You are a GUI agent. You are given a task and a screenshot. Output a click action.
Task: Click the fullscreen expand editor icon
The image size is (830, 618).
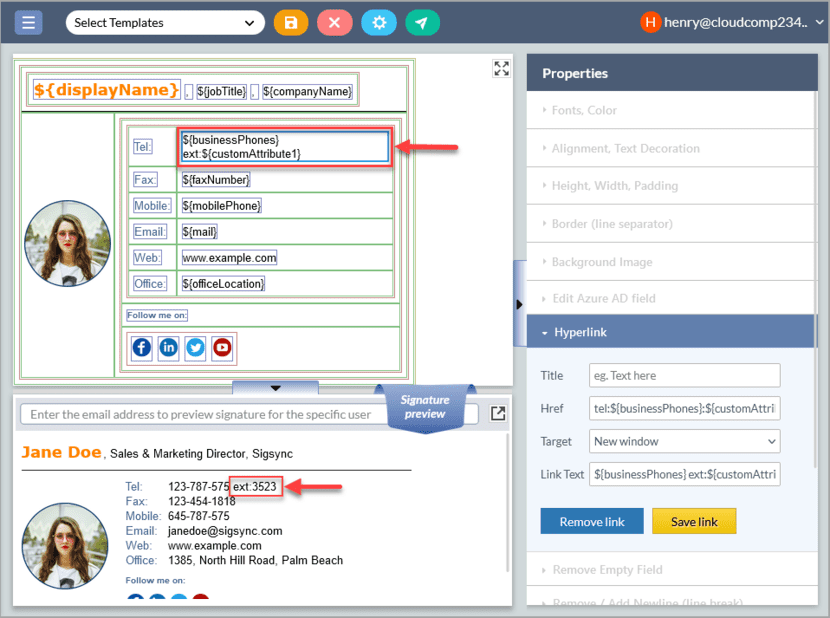[x=502, y=68]
